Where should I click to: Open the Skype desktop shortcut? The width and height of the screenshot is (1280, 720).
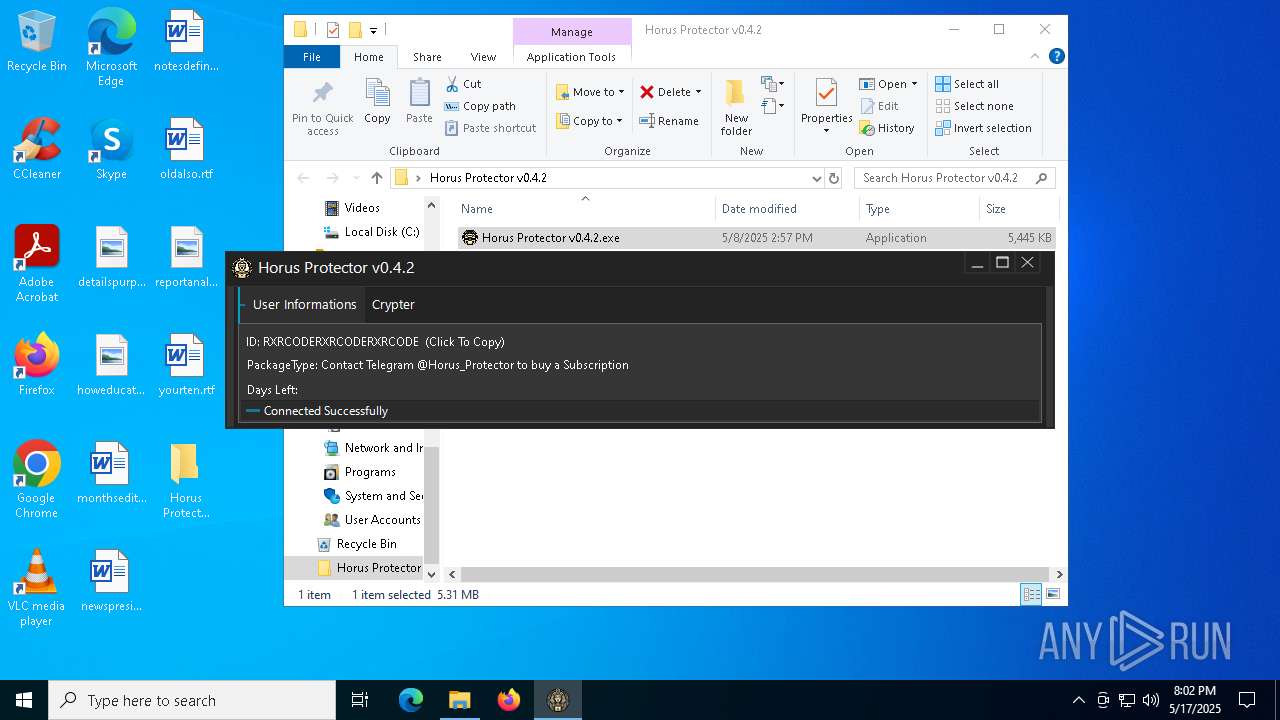(111, 149)
